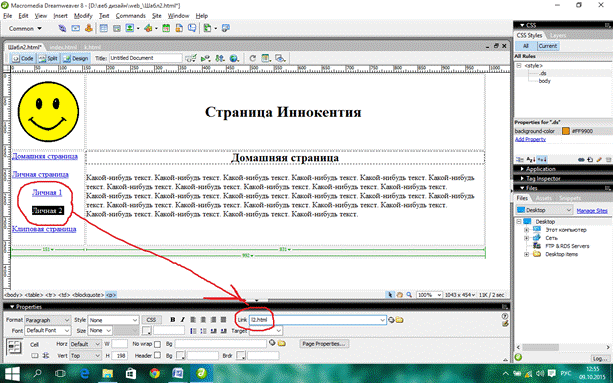Click the Date insert icon

pos(166,28)
